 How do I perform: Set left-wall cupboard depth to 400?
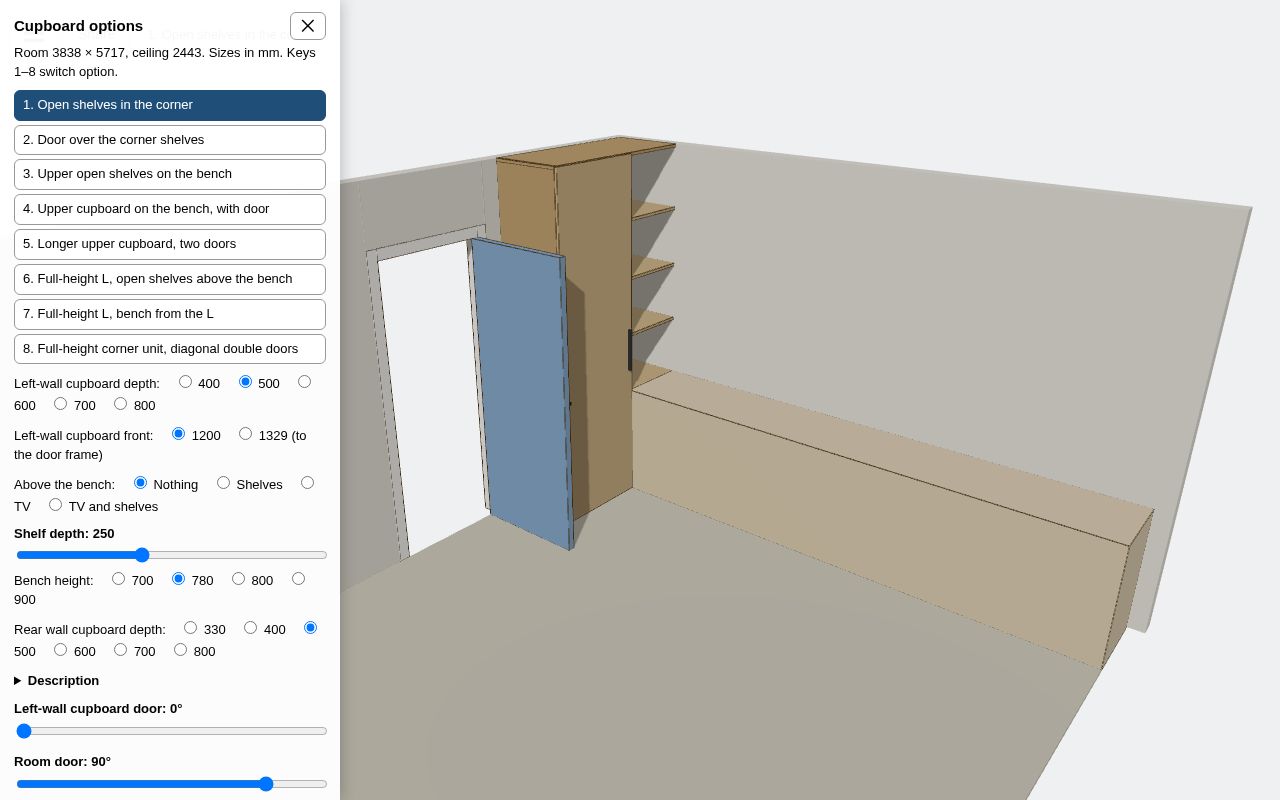click(x=185, y=382)
